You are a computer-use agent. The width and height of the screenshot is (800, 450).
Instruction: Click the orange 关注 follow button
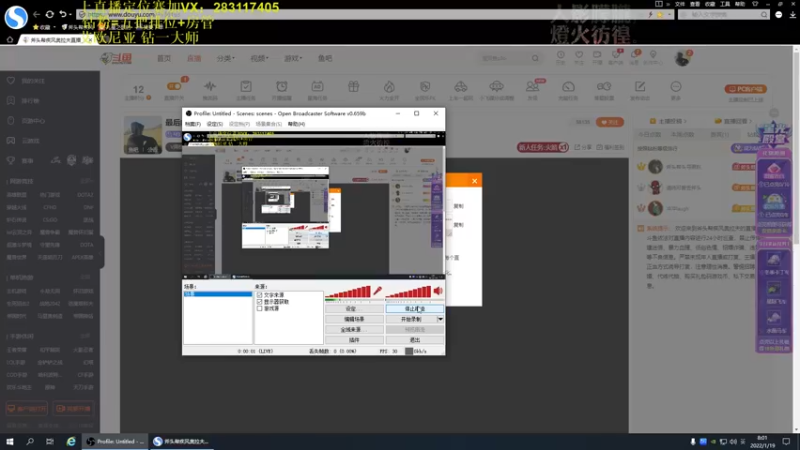[x=609, y=122]
